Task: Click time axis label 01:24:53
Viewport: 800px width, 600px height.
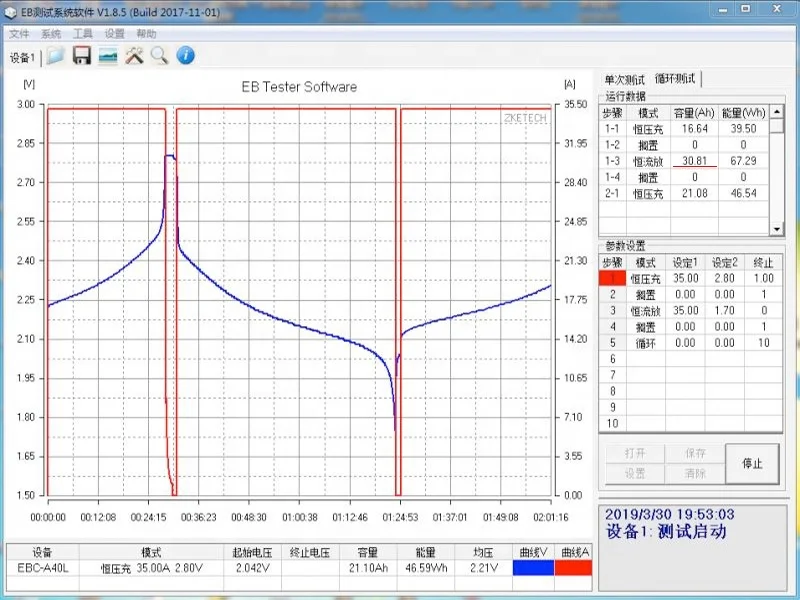Action: pos(400,517)
